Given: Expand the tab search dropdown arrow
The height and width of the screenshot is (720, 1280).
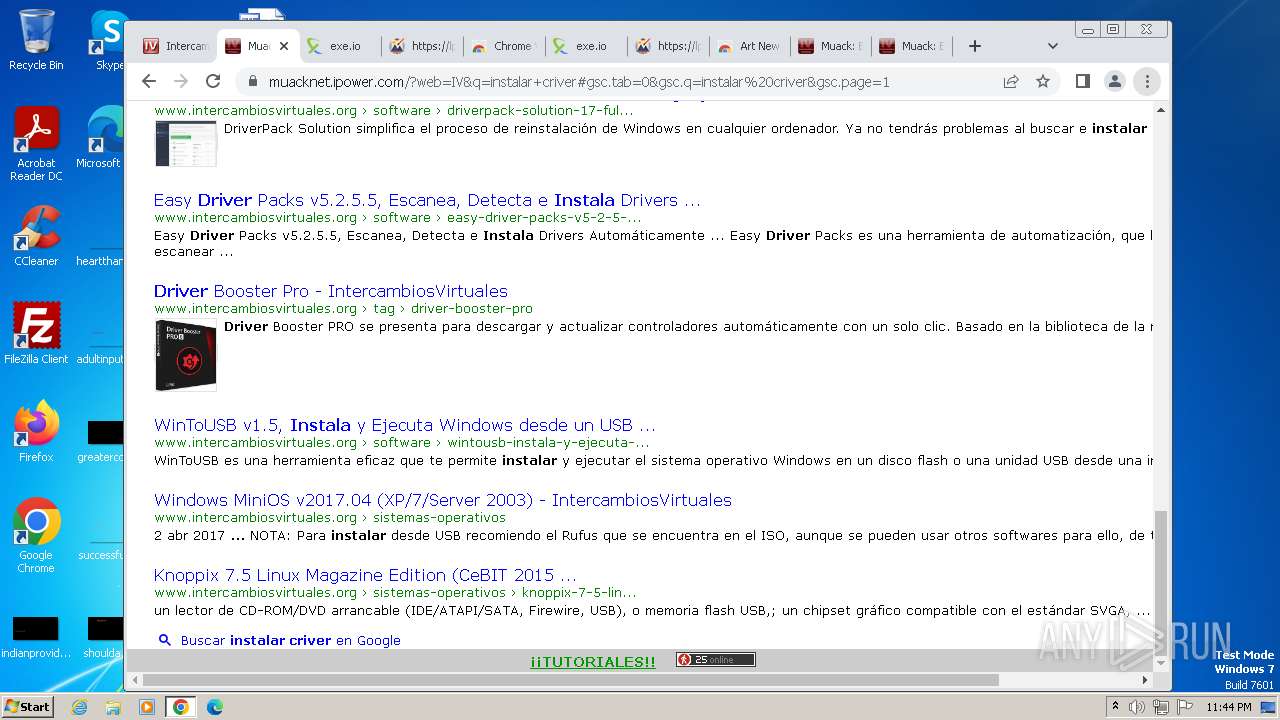Looking at the screenshot, I should [1052, 46].
